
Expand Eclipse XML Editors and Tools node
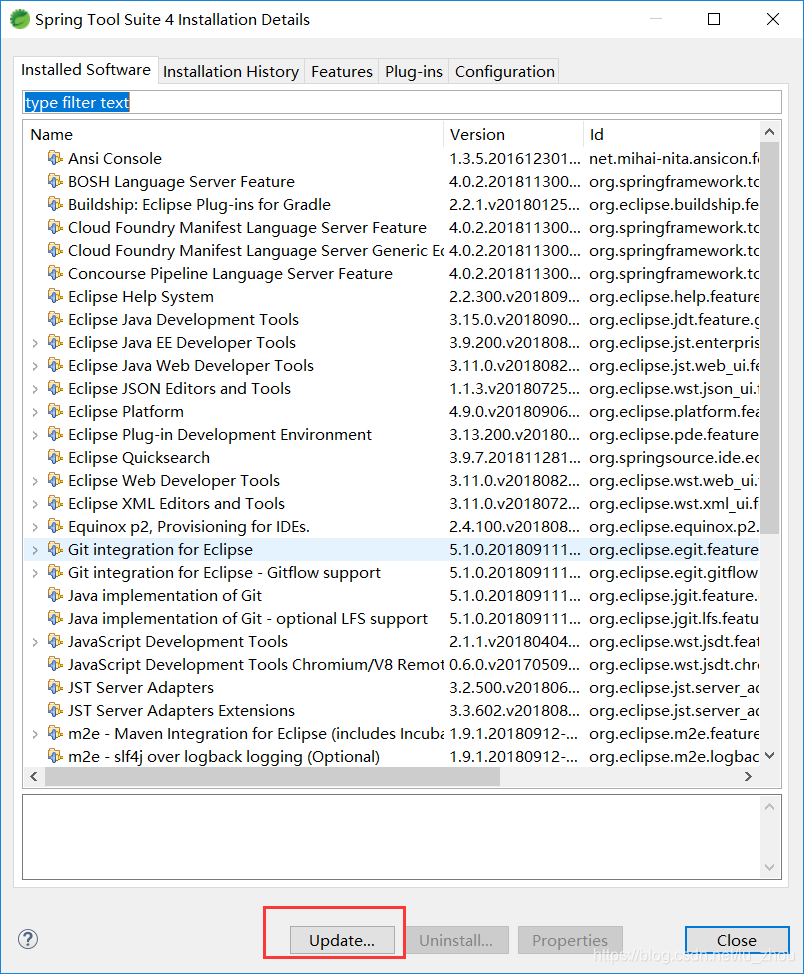[35, 504]
